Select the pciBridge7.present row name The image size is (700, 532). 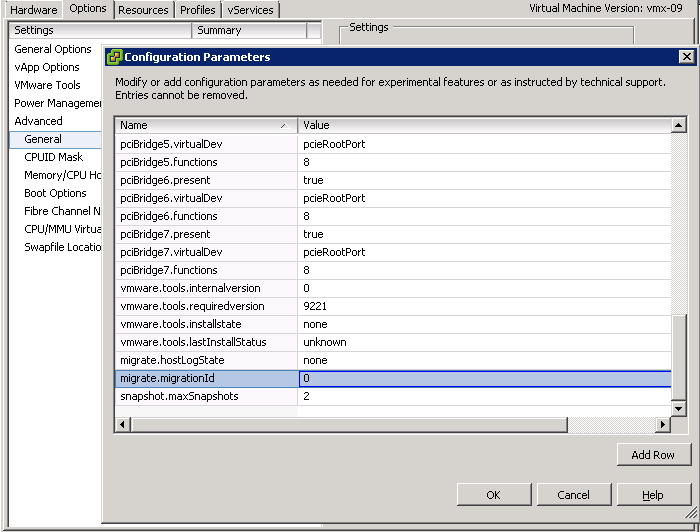(165, 234)
